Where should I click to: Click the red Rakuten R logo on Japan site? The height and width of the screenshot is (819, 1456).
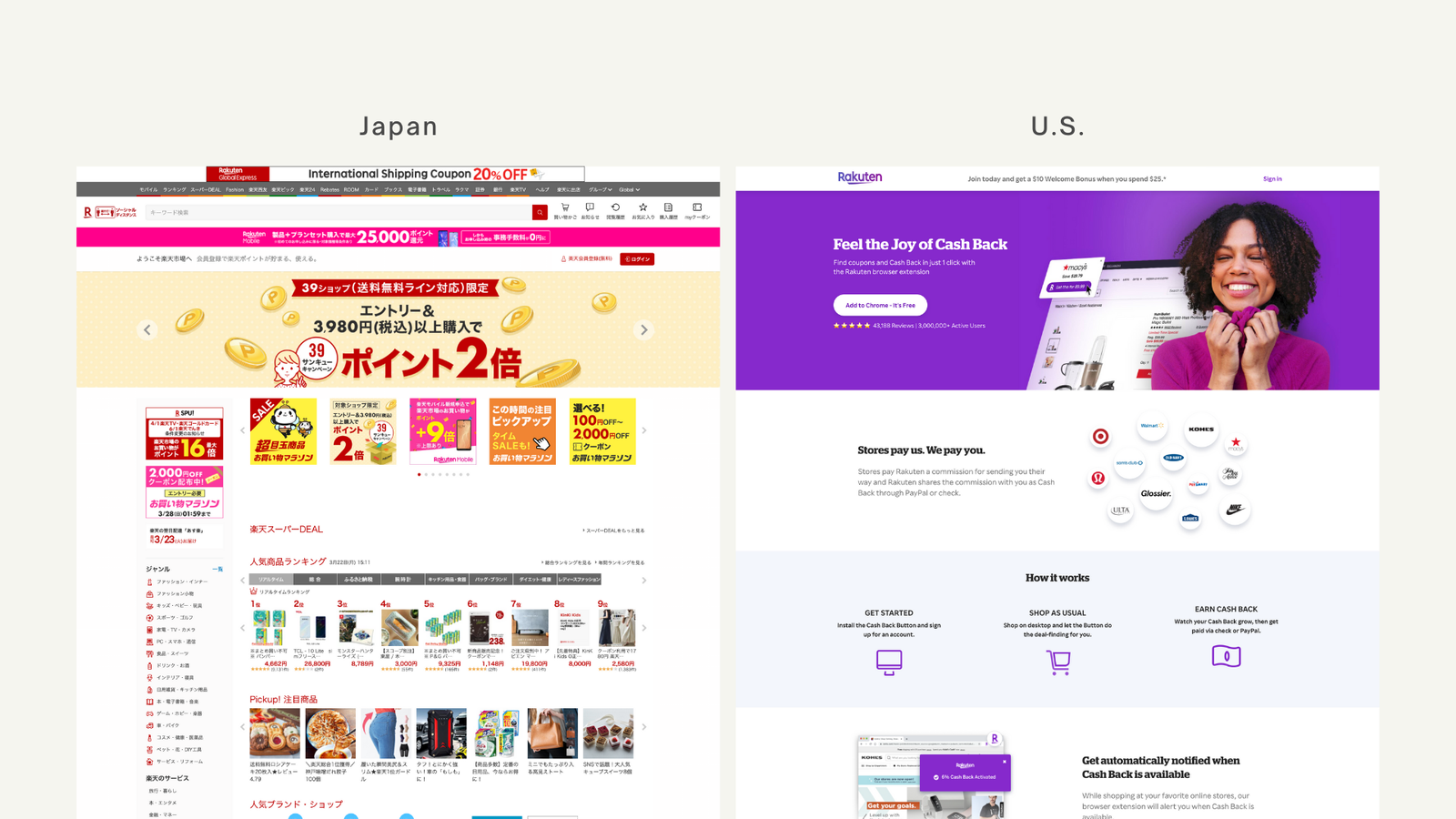pyautogui.click(x=87, y=212)
